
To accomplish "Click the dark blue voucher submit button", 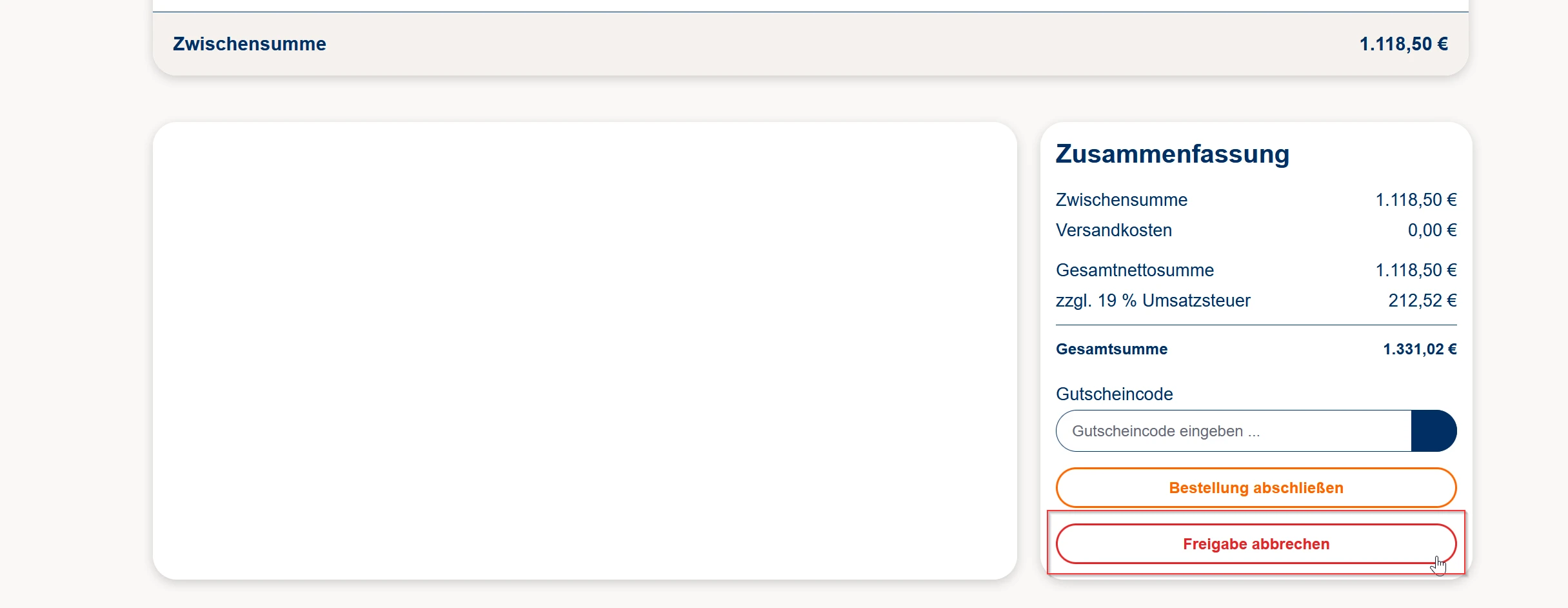I will click(x=1433, y=431).
